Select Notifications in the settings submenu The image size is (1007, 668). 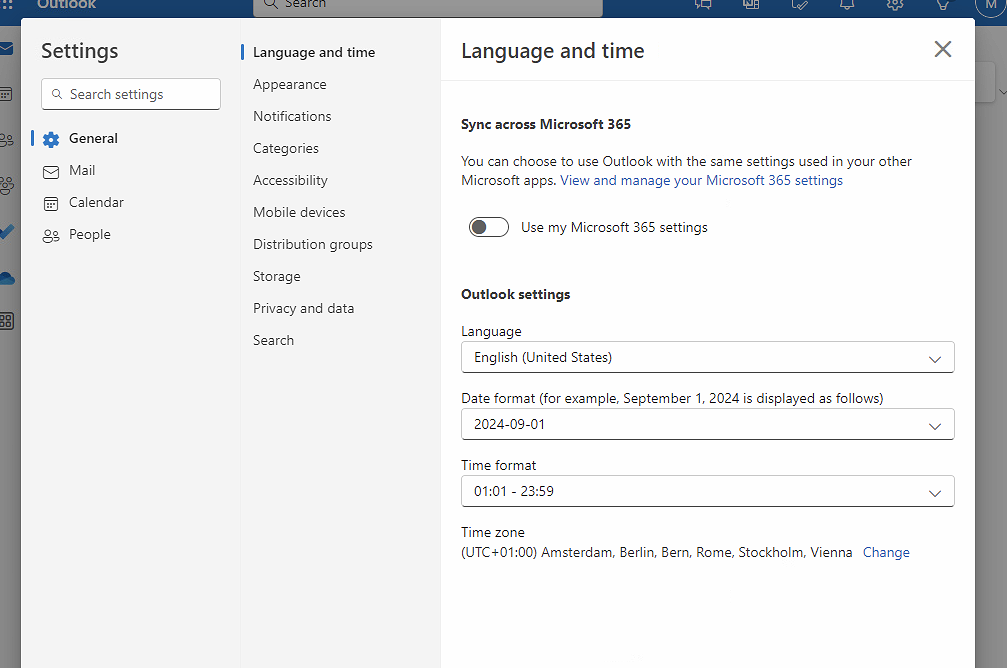[292, 117]
